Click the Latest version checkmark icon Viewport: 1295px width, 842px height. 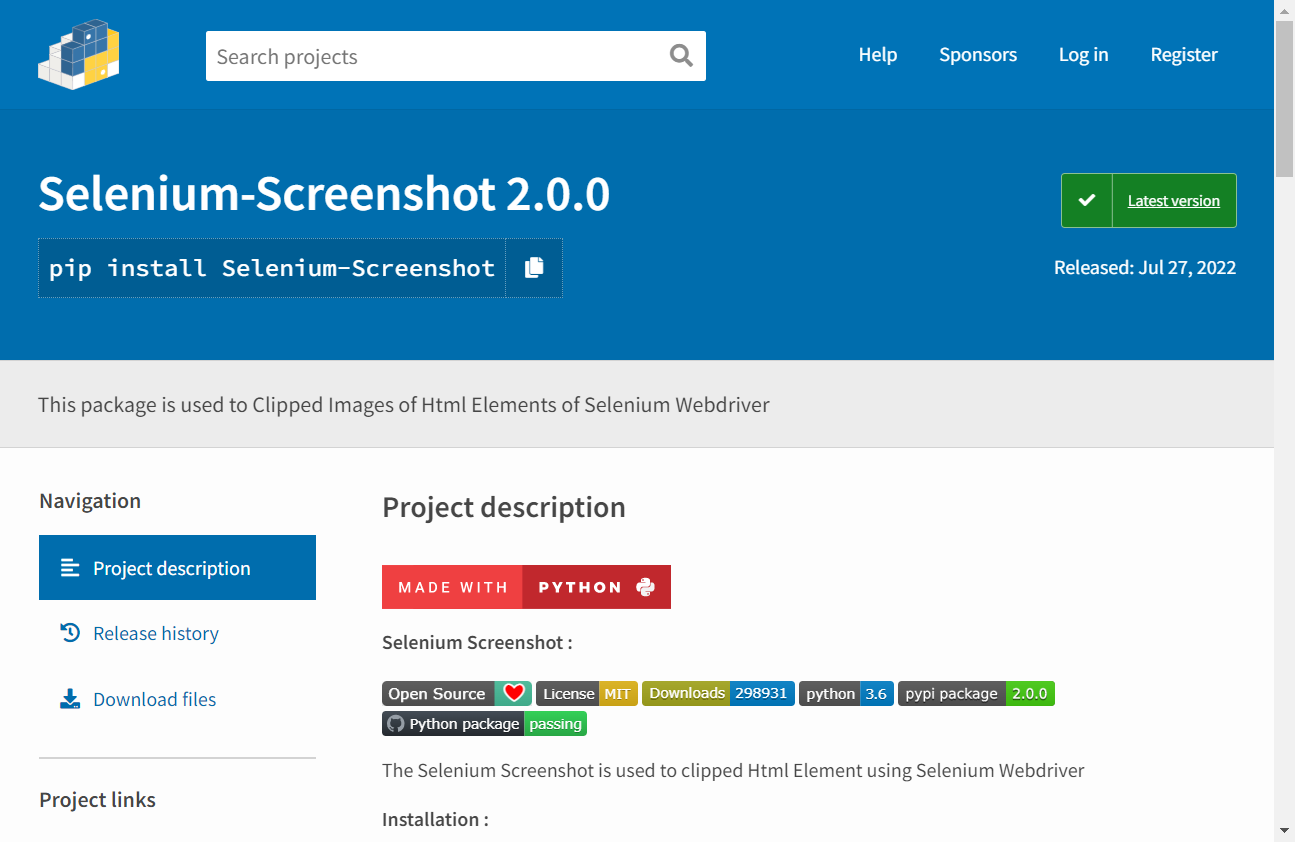(1087, 201)
